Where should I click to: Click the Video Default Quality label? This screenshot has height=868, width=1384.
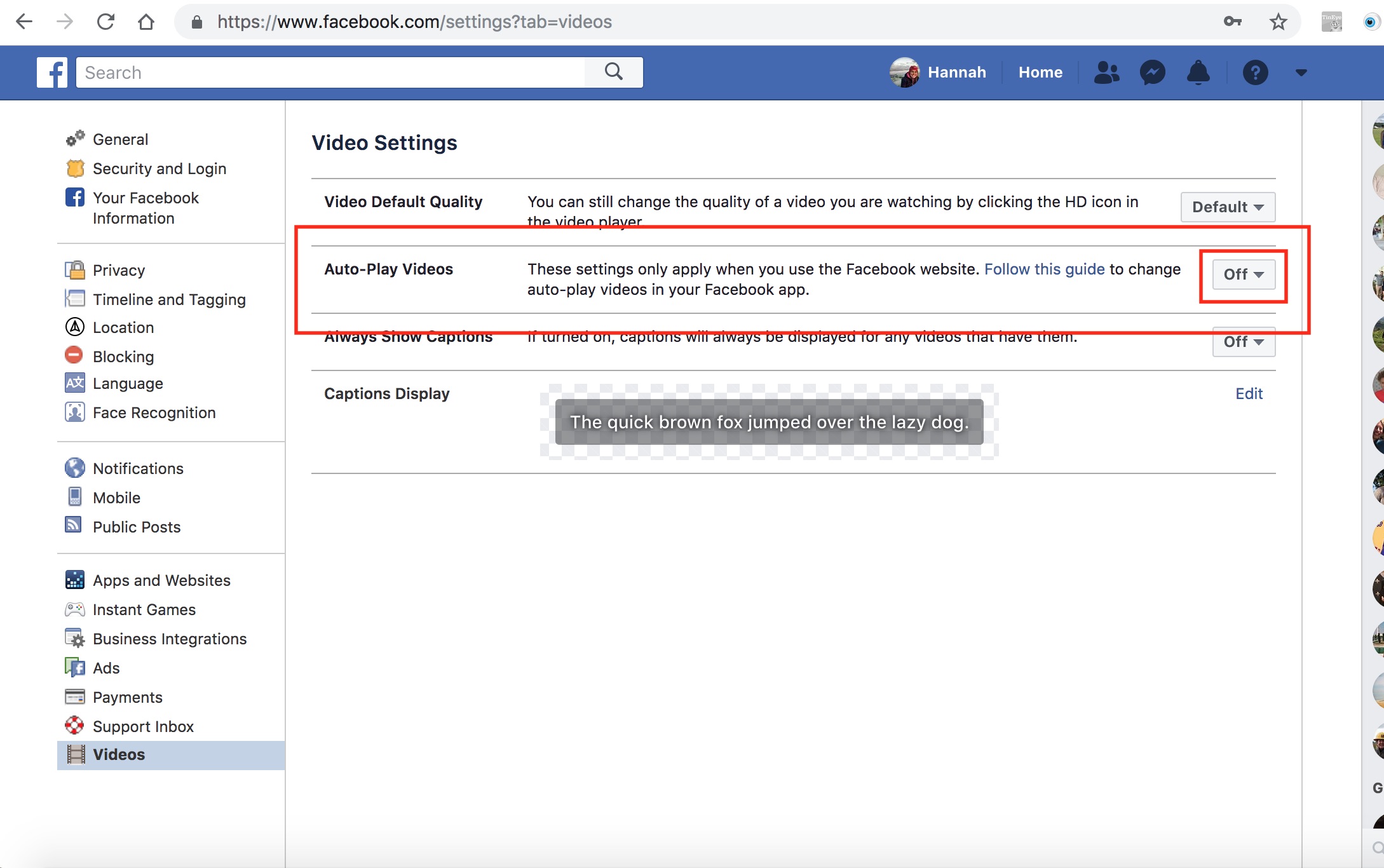[x=403, y=202]
